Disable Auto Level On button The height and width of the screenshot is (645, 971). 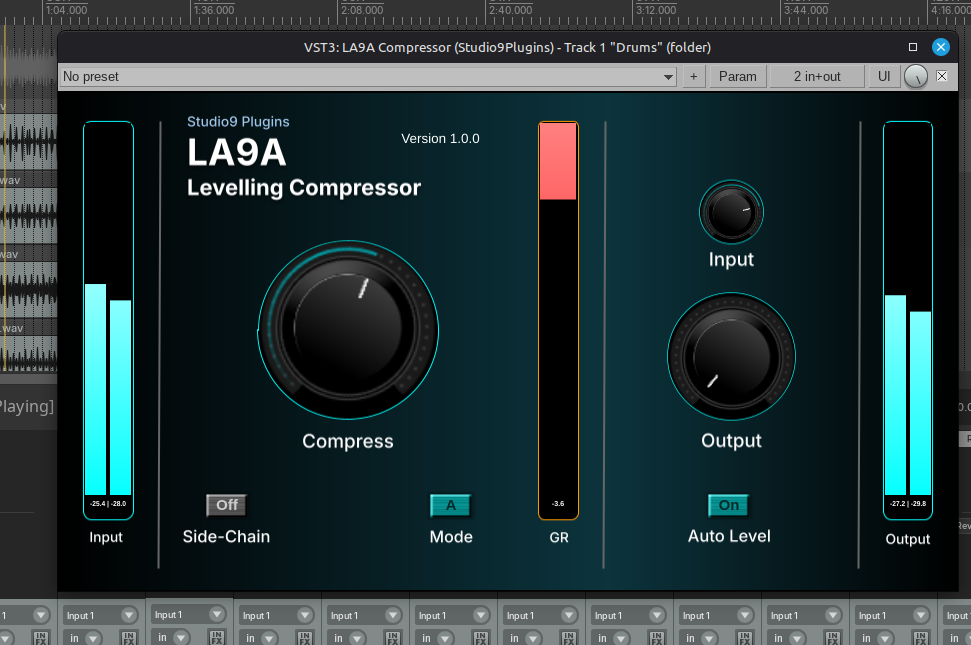[729, 505]
